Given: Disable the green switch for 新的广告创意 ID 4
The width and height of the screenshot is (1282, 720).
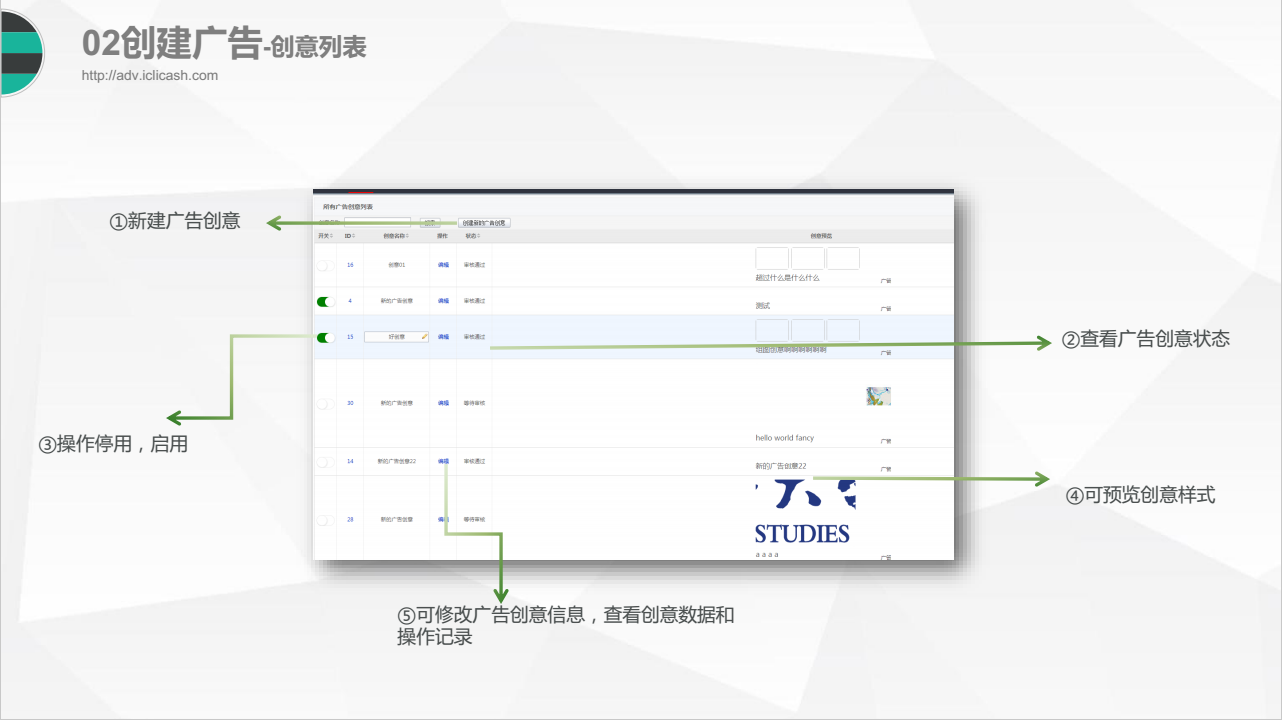Looking at the screenshot, I should click(326, 301).
